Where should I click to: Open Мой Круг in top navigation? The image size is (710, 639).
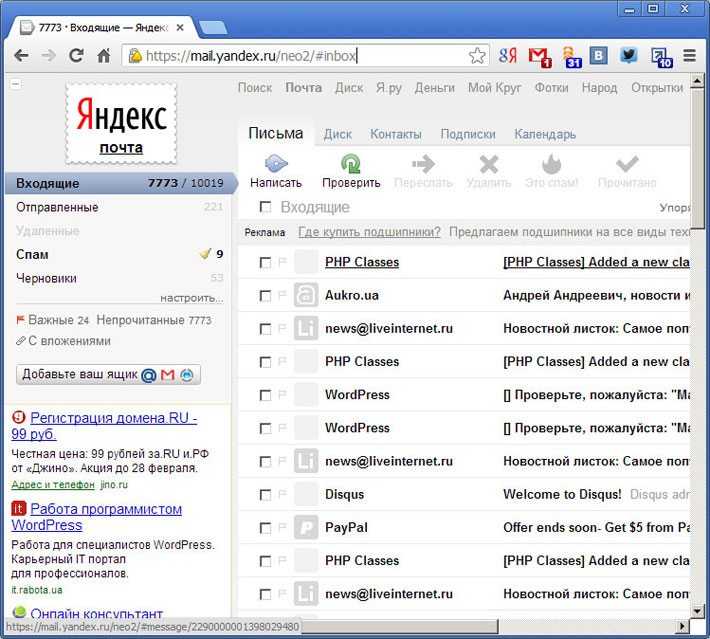tap(494, 87)
